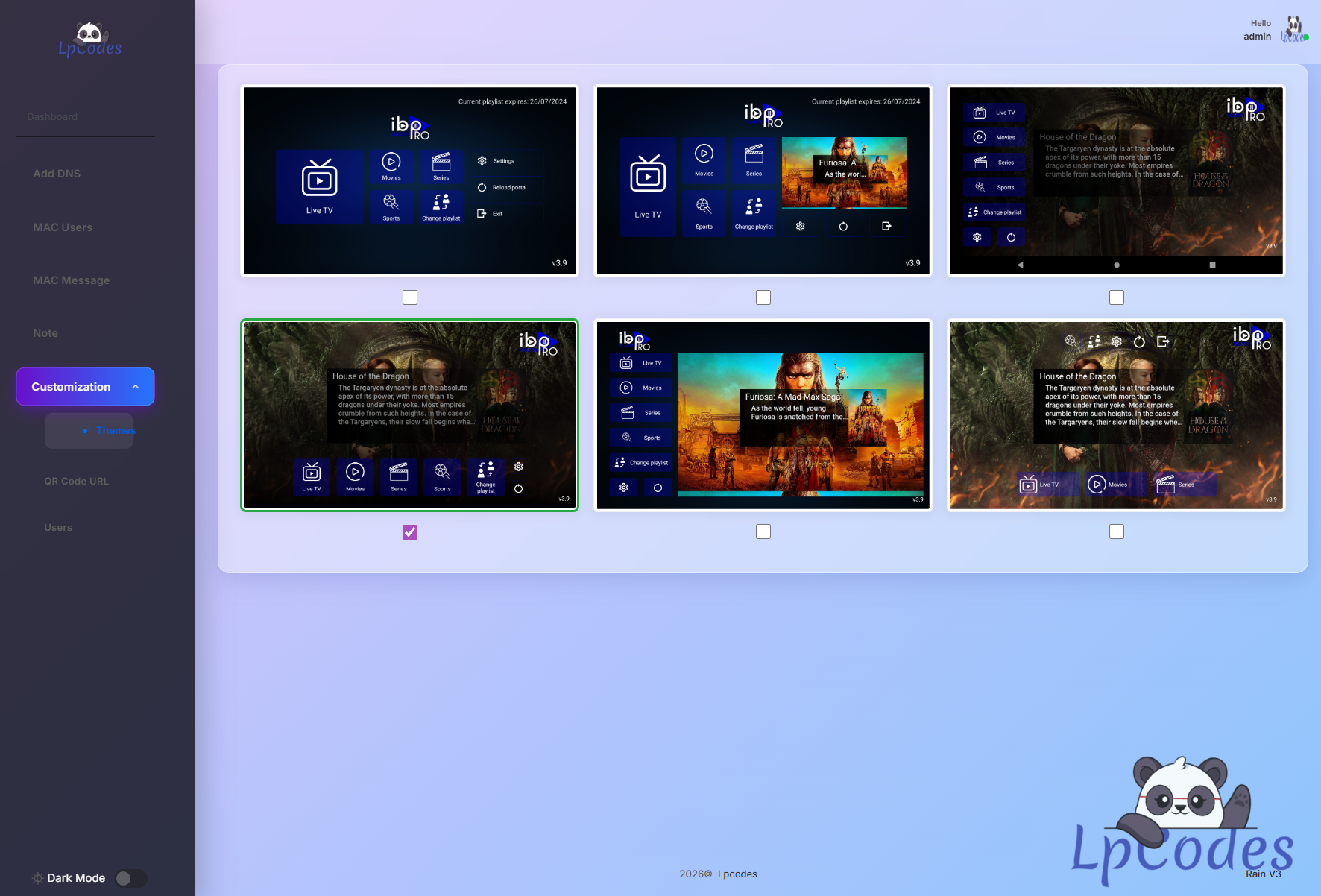Click the Dark Mode sun icon

coord(37,878)
